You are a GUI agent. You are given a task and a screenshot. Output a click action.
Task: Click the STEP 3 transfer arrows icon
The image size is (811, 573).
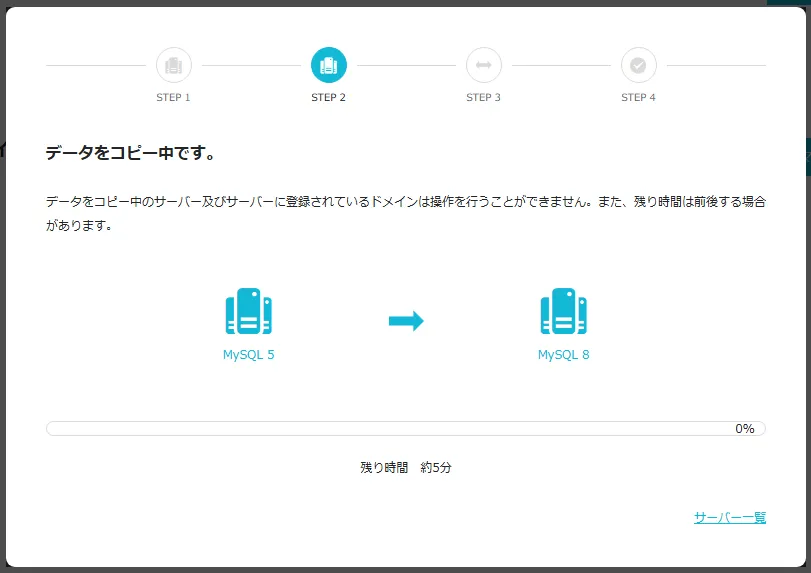483,65
